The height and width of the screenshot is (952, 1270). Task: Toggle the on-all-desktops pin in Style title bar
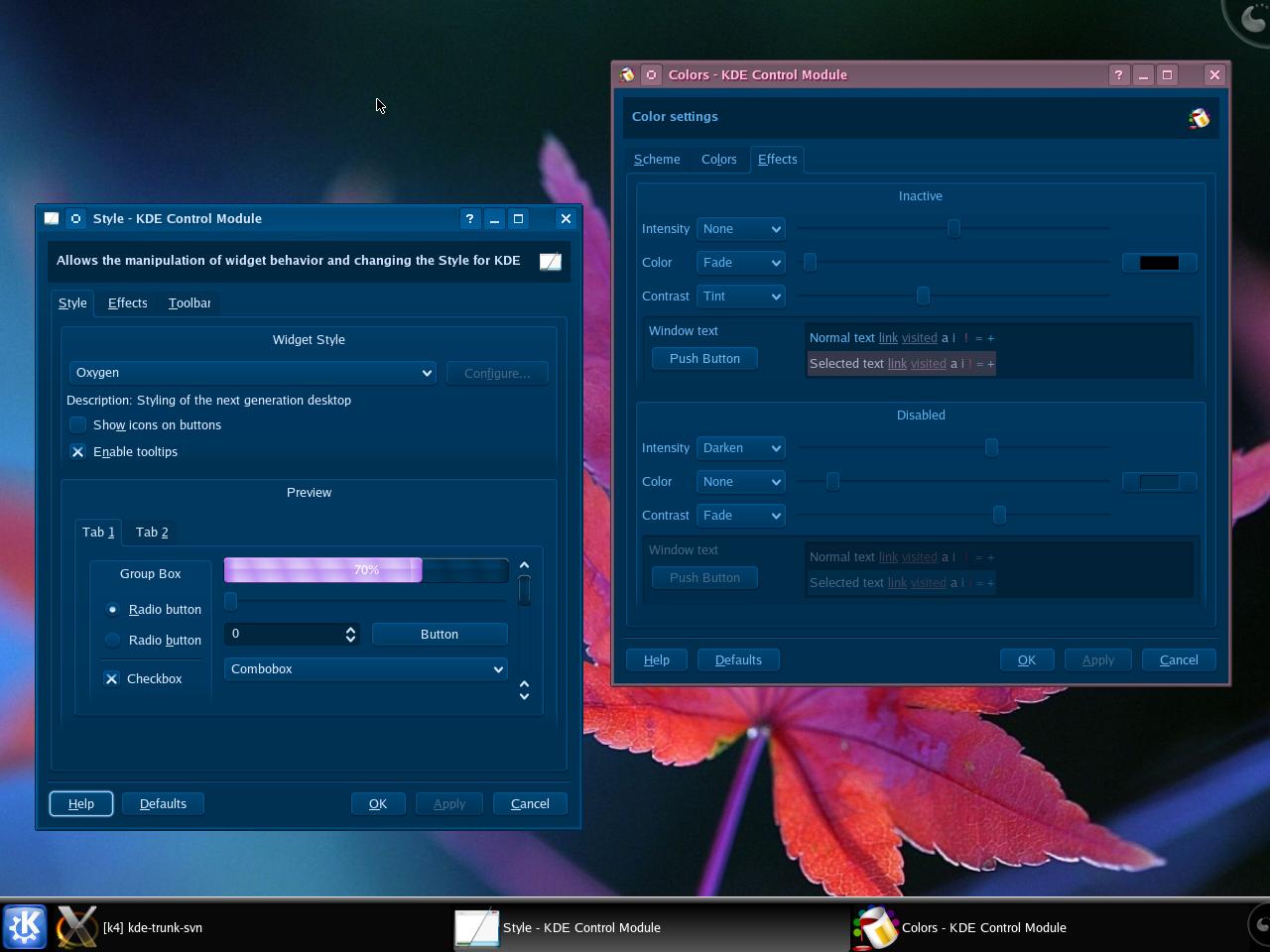(x=75, y=218)
